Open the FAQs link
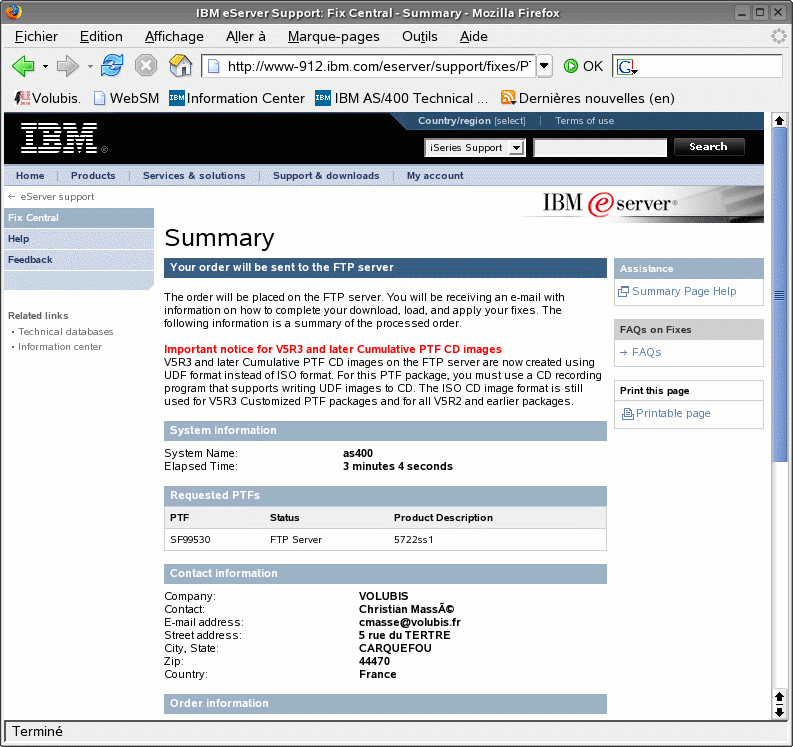The width and height of the screenshot is (793, 747). click(646, 353)
